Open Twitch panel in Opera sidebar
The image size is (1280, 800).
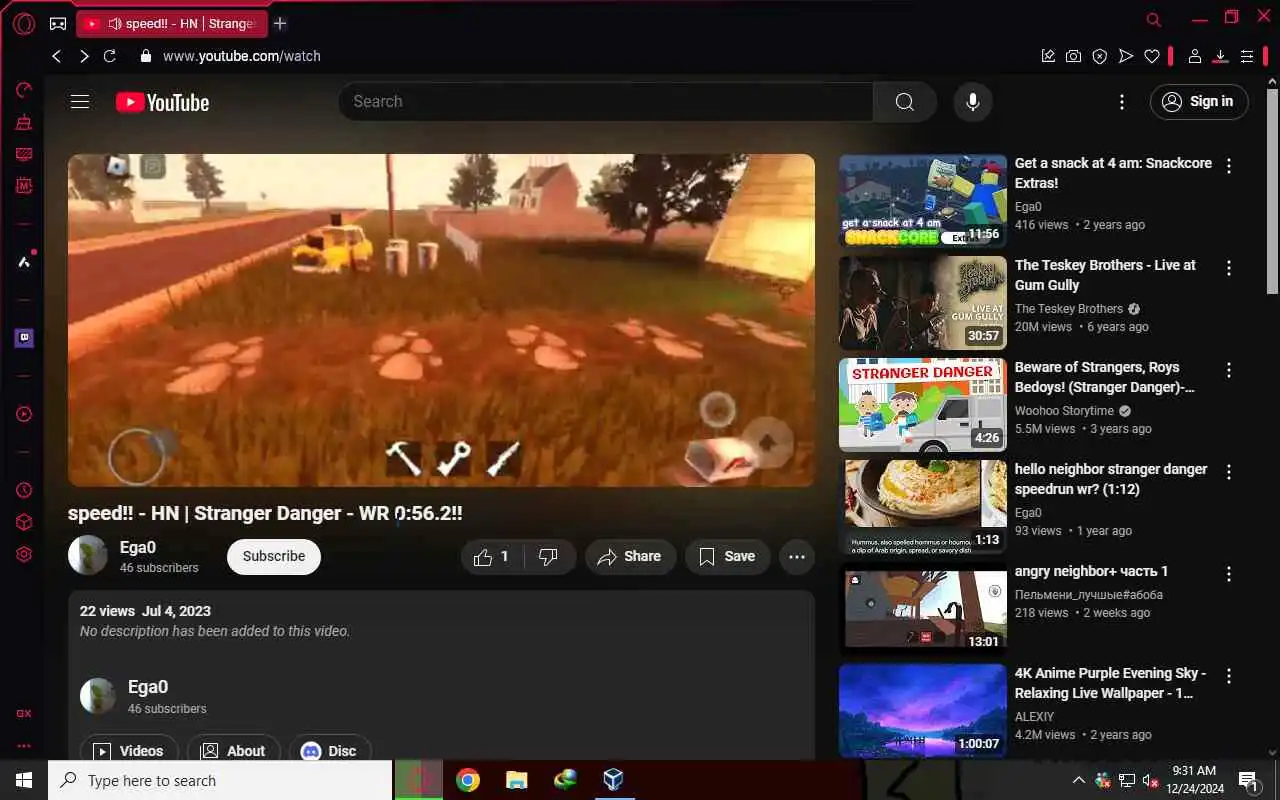coord(24,338)
